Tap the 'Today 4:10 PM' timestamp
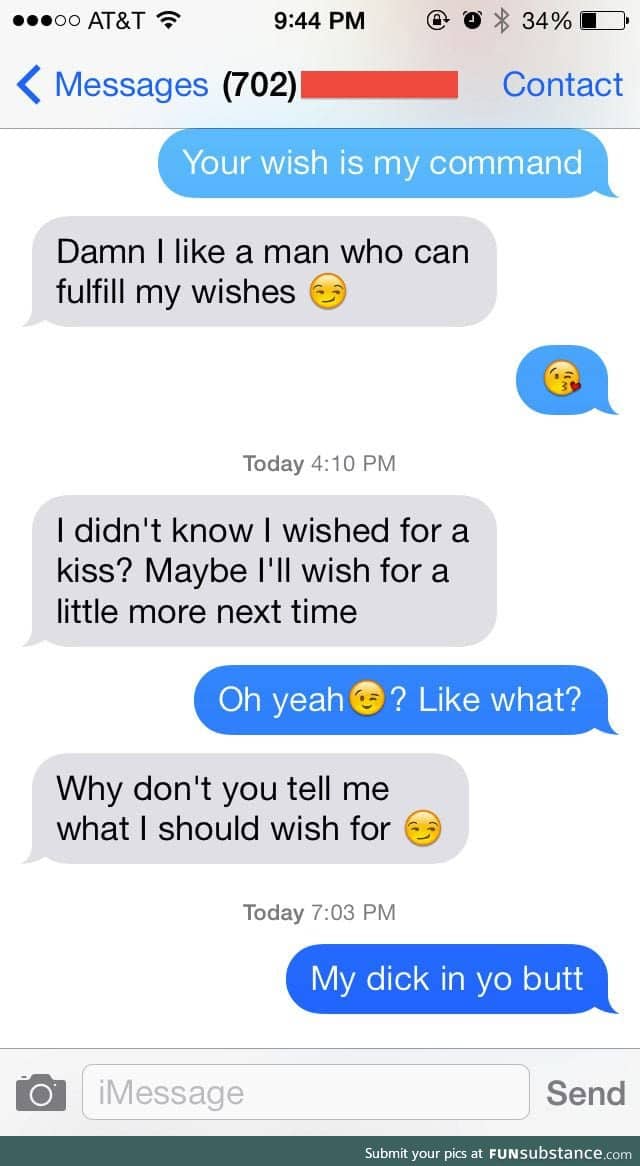640x1166 pixels. (320, 463)
